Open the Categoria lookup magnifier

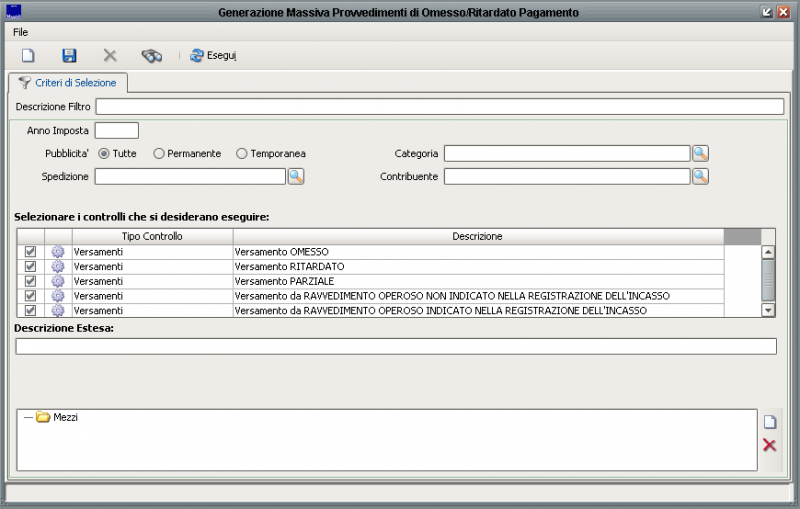(700, 153)
